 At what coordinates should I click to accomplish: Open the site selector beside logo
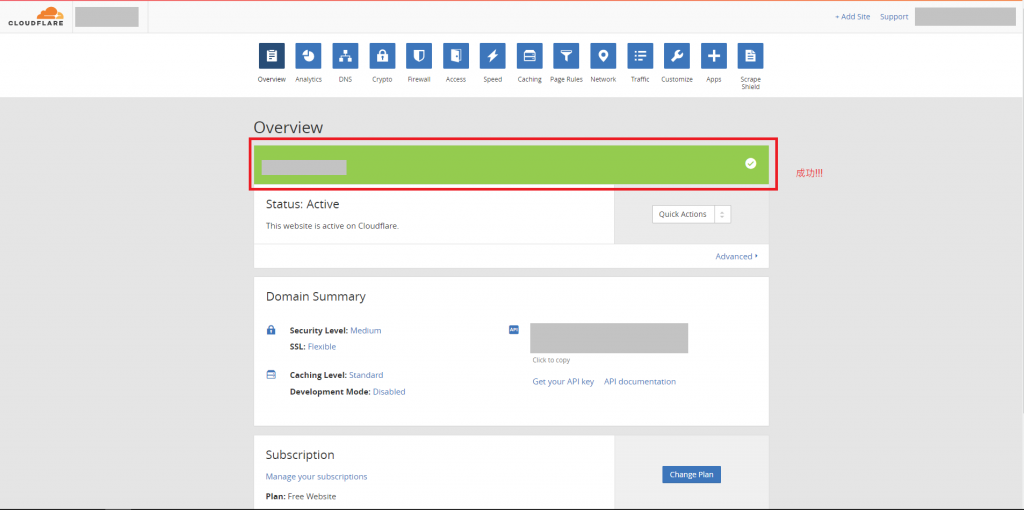pyautogui.click(x=106, y=17)
